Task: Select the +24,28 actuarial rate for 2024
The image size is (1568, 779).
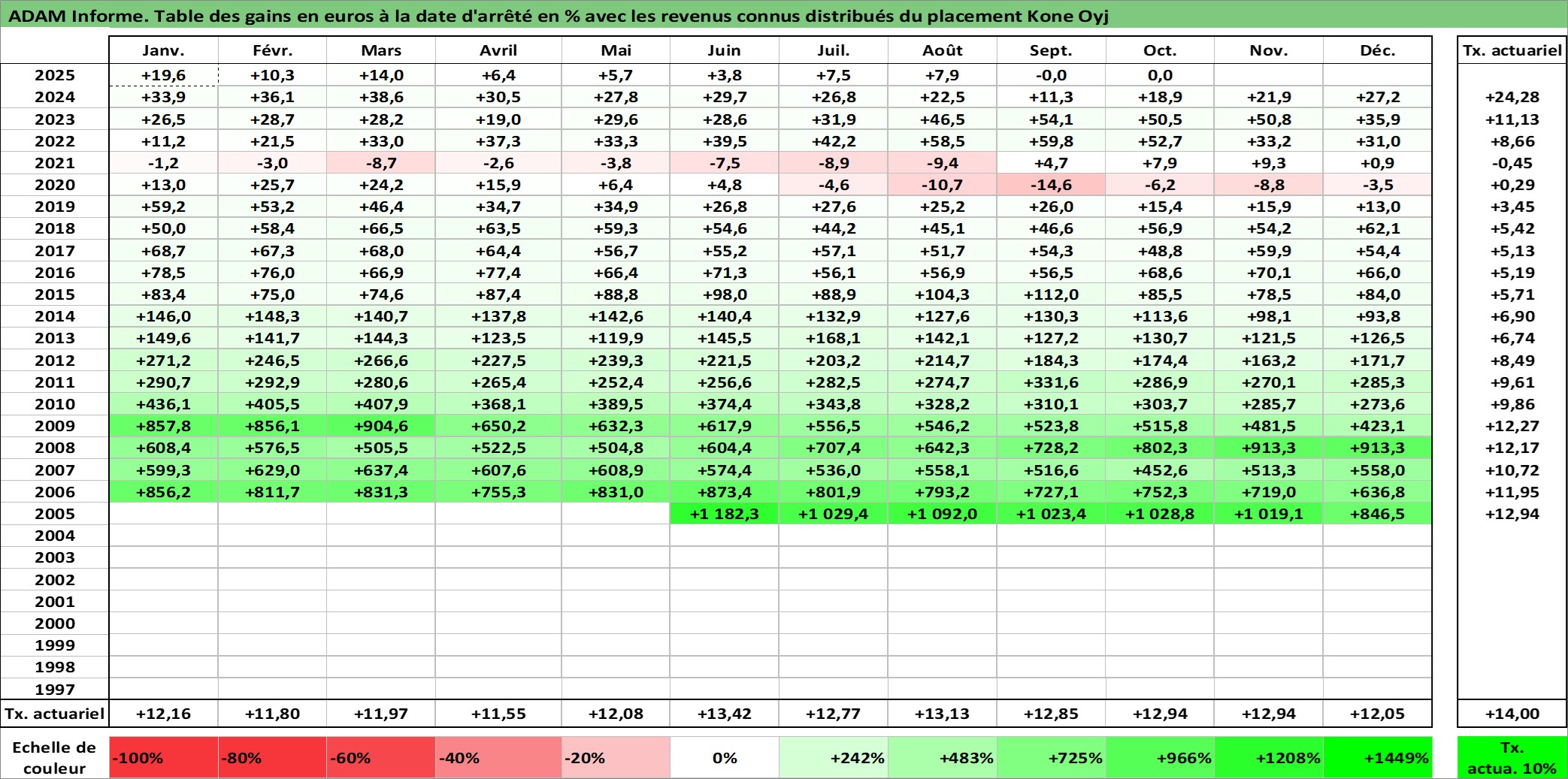Action: [x=1512, y=97]
